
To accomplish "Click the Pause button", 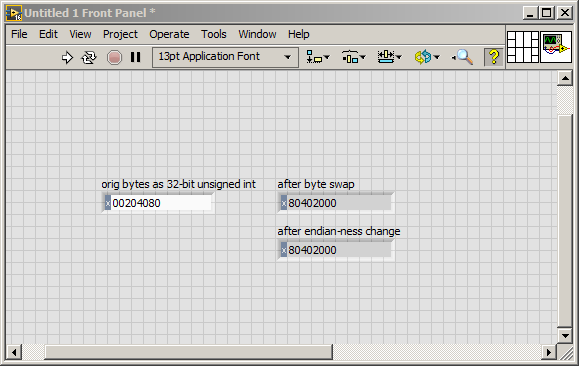I will (x=136, y=57).
